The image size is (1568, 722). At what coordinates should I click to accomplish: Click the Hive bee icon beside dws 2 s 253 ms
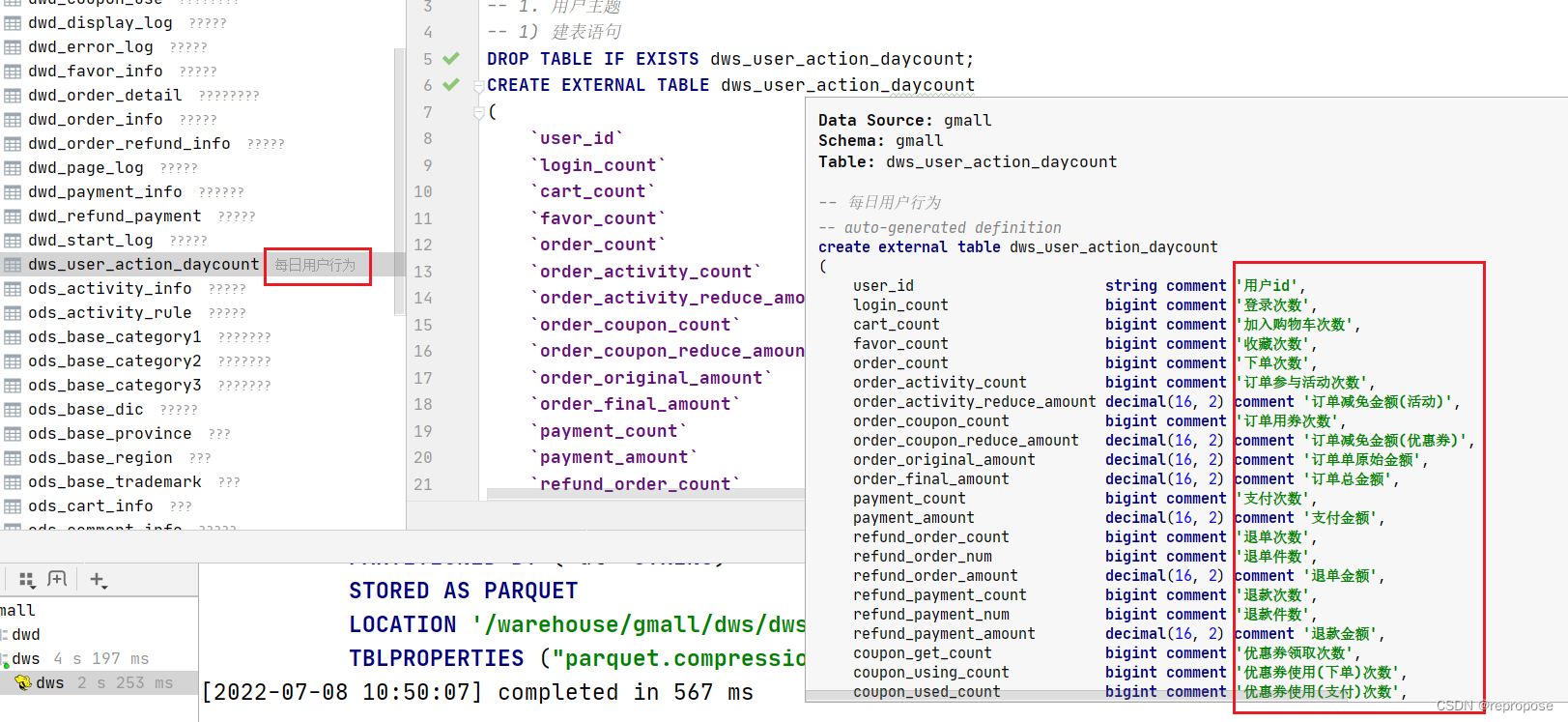point(23,682)
